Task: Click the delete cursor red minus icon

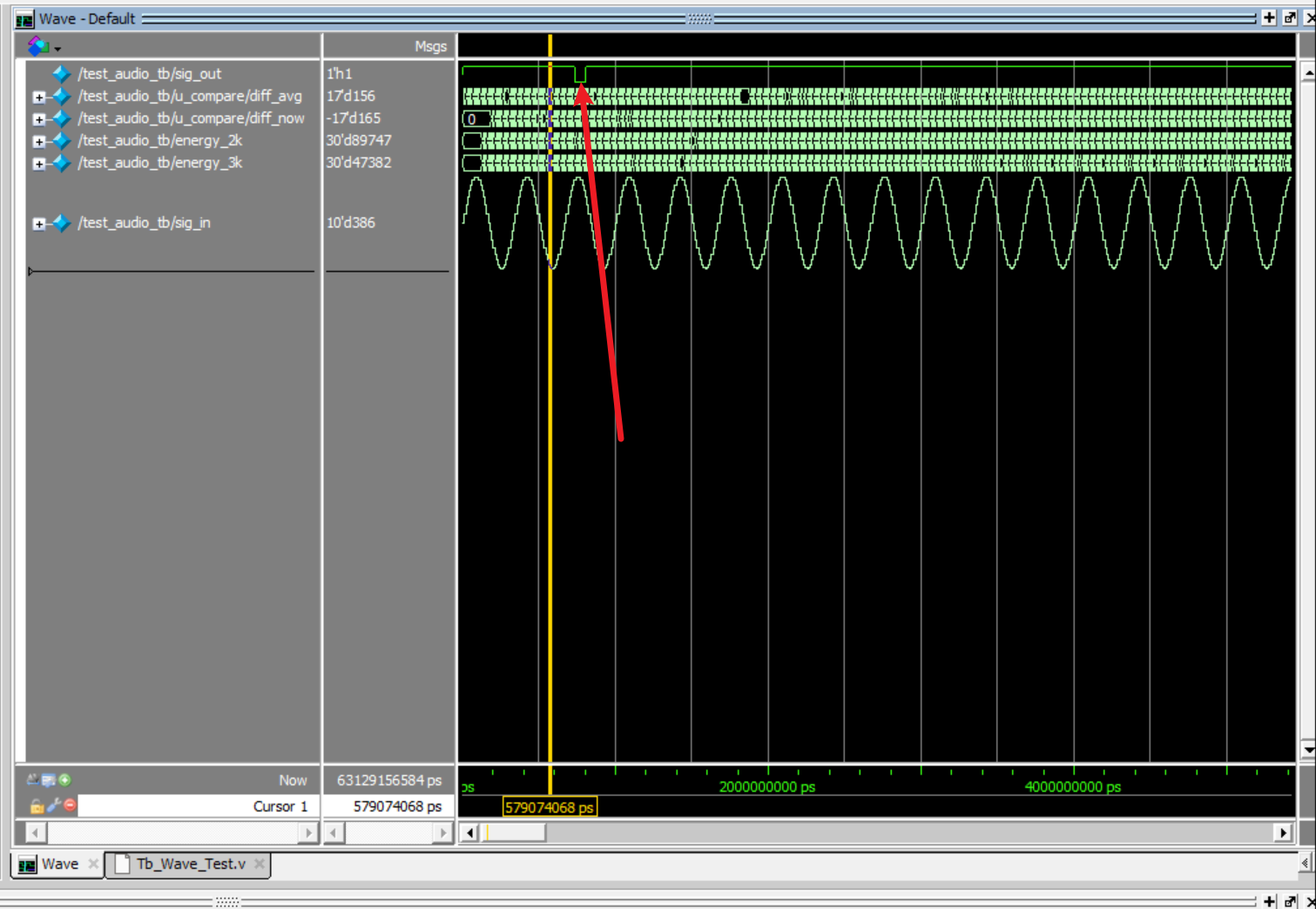Action: coord(70,805)
